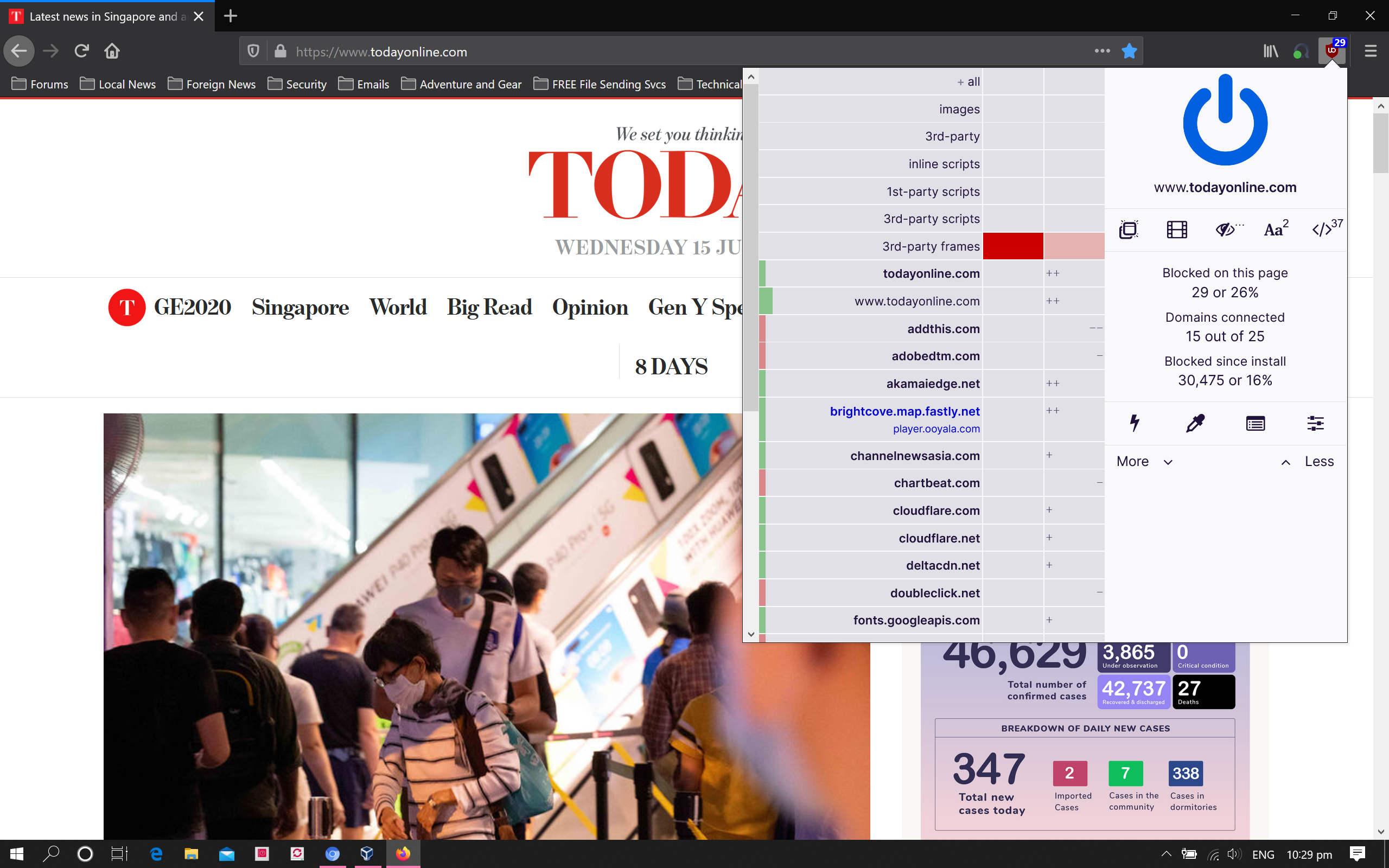The height and width of the screenshot is (868, 1389).
Task: Open the Local News bookmarks folder
Action: coord(118,85)
